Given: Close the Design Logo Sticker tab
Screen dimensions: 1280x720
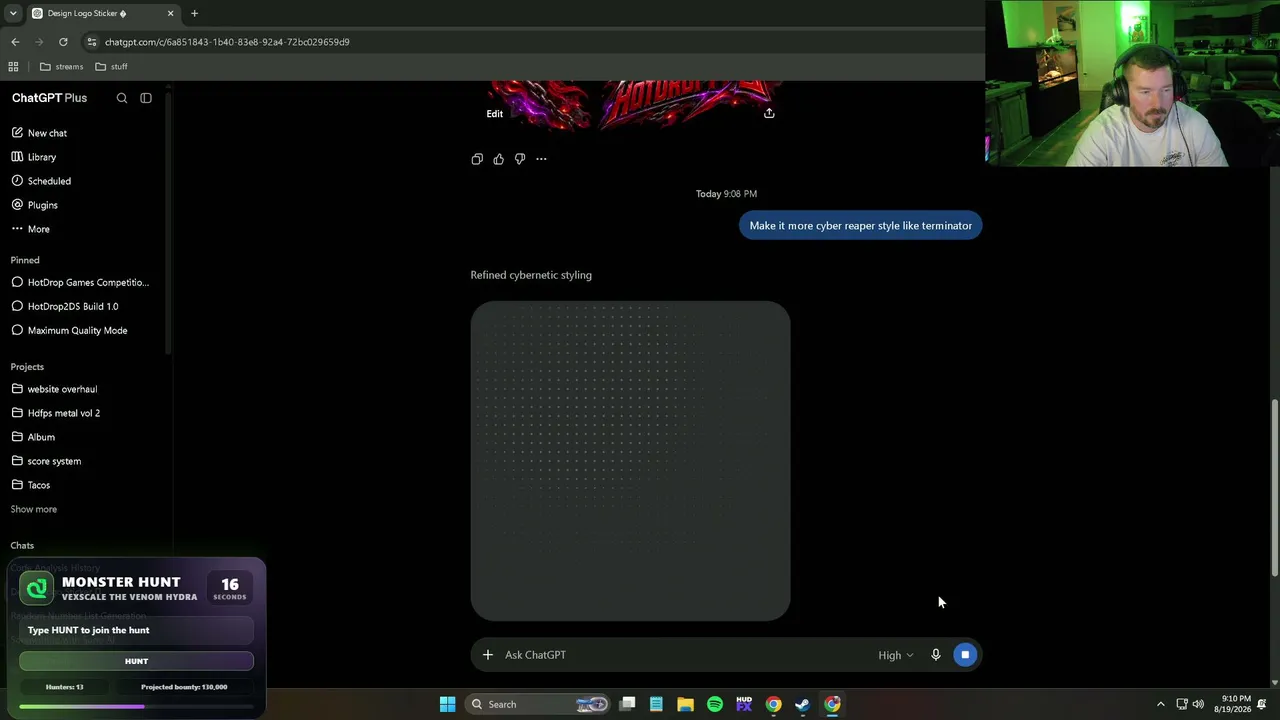Looking at the screenshot, I should pyautogui.click(x=171, y=14).
